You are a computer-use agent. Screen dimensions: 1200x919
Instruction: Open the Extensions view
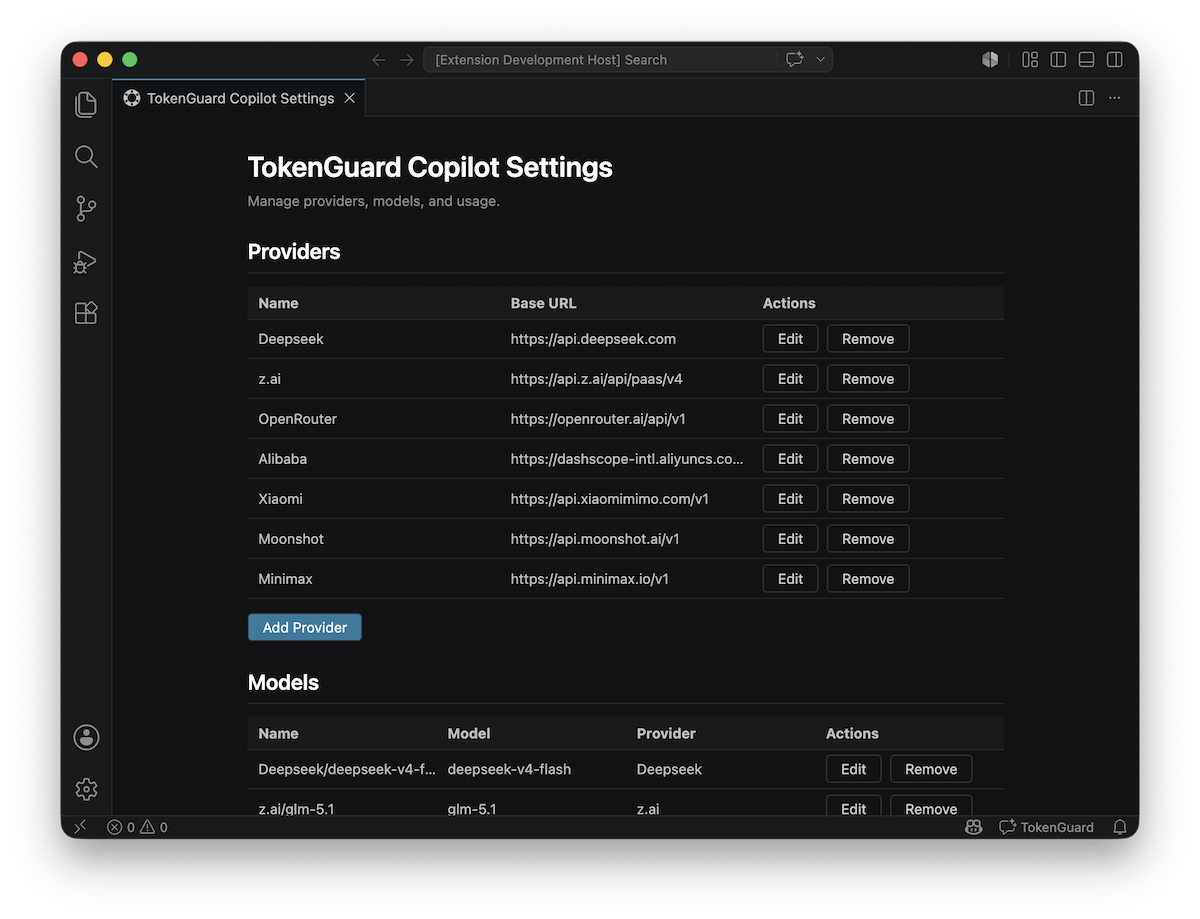coord(86,313)
